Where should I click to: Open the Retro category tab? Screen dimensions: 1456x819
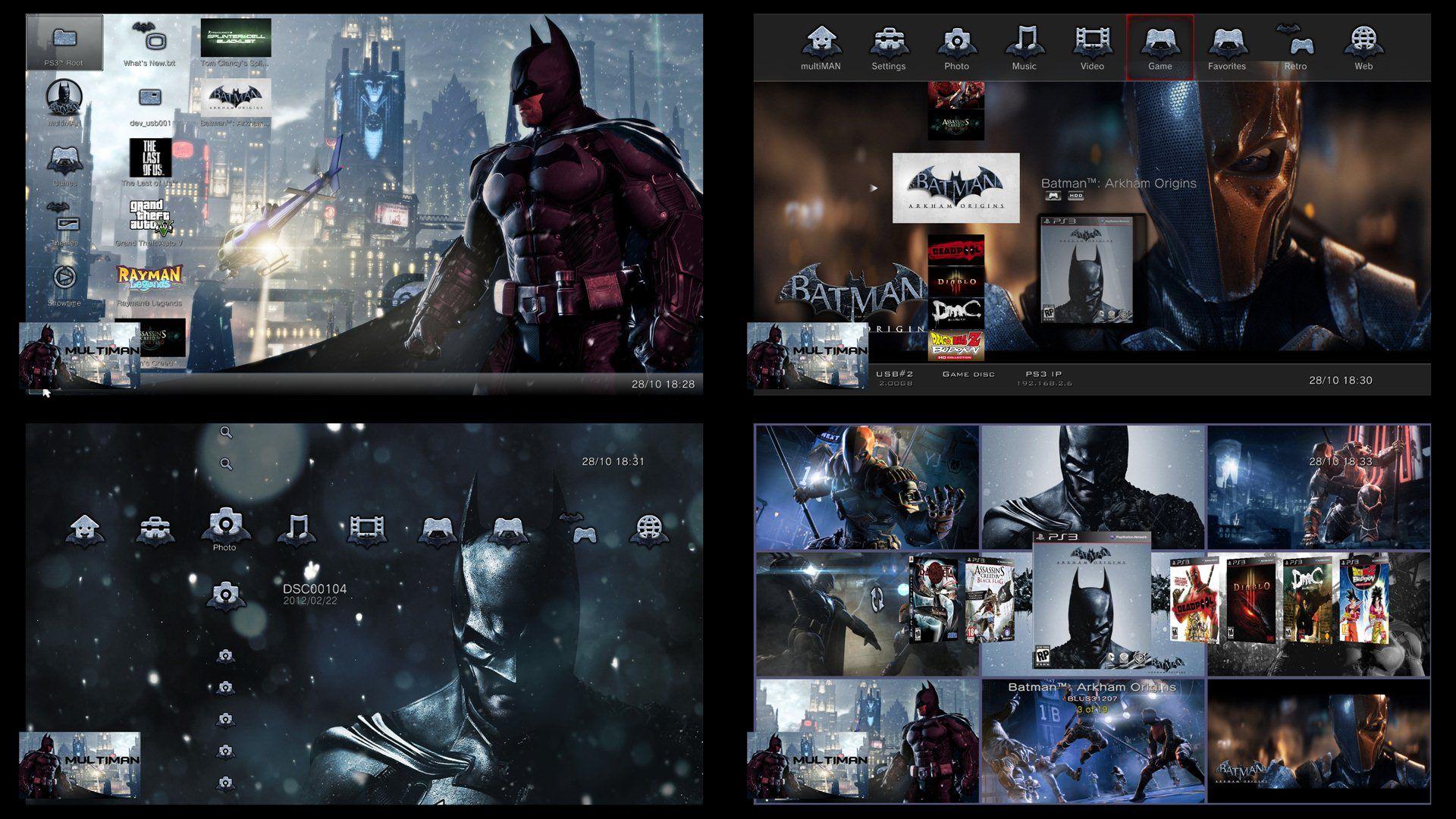1295,45
